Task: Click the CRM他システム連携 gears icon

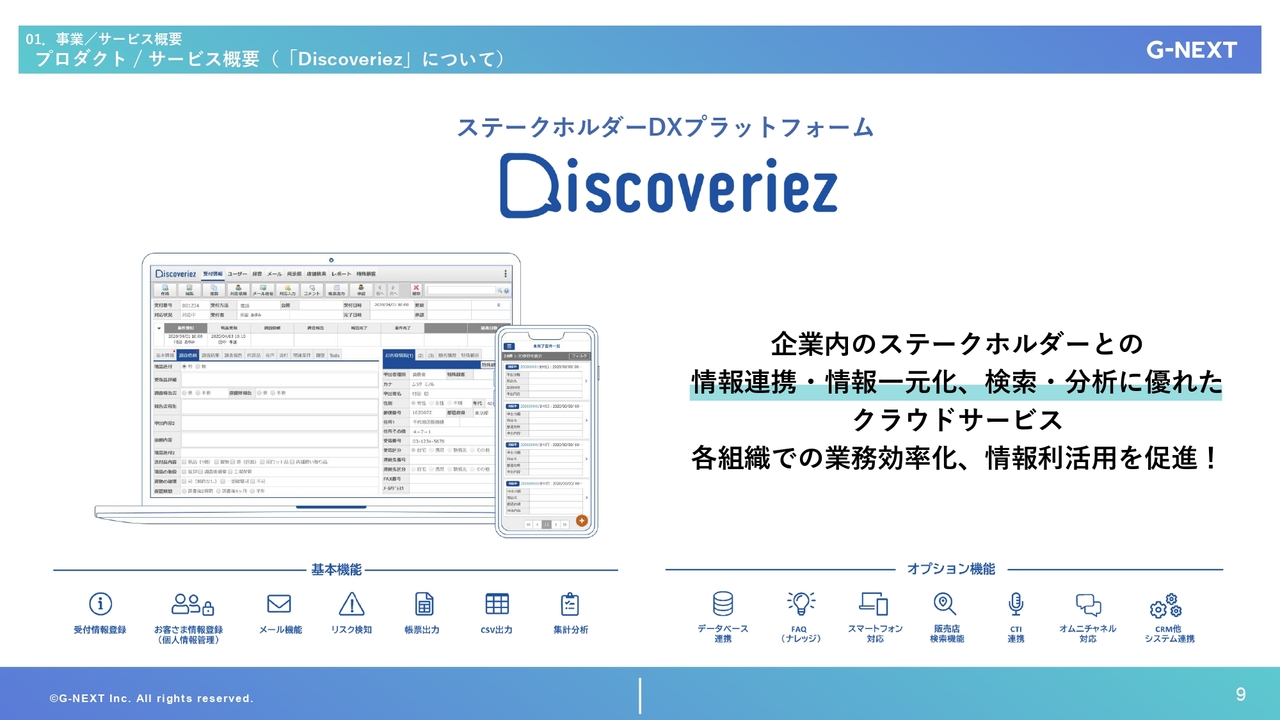Action: pos(1166,606)
